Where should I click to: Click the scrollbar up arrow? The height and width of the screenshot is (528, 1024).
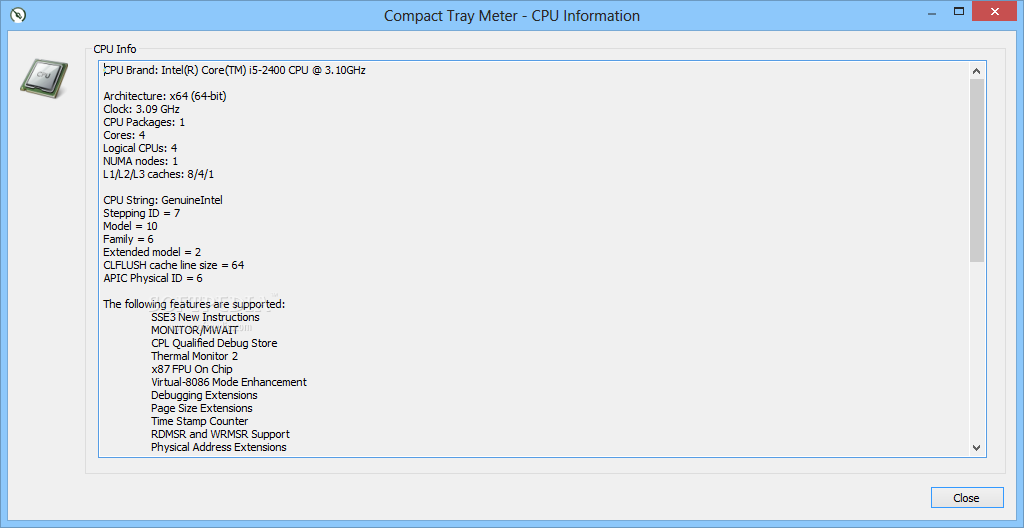976,71
